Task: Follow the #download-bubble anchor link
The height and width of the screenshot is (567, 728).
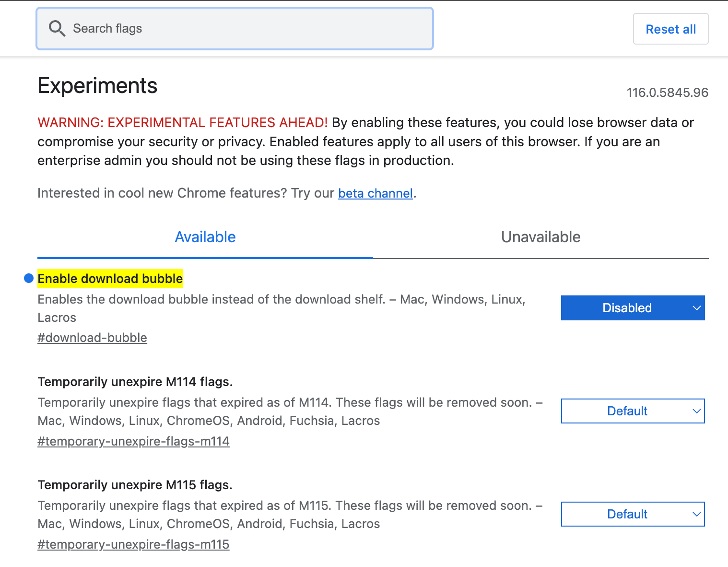Action: 92,338
